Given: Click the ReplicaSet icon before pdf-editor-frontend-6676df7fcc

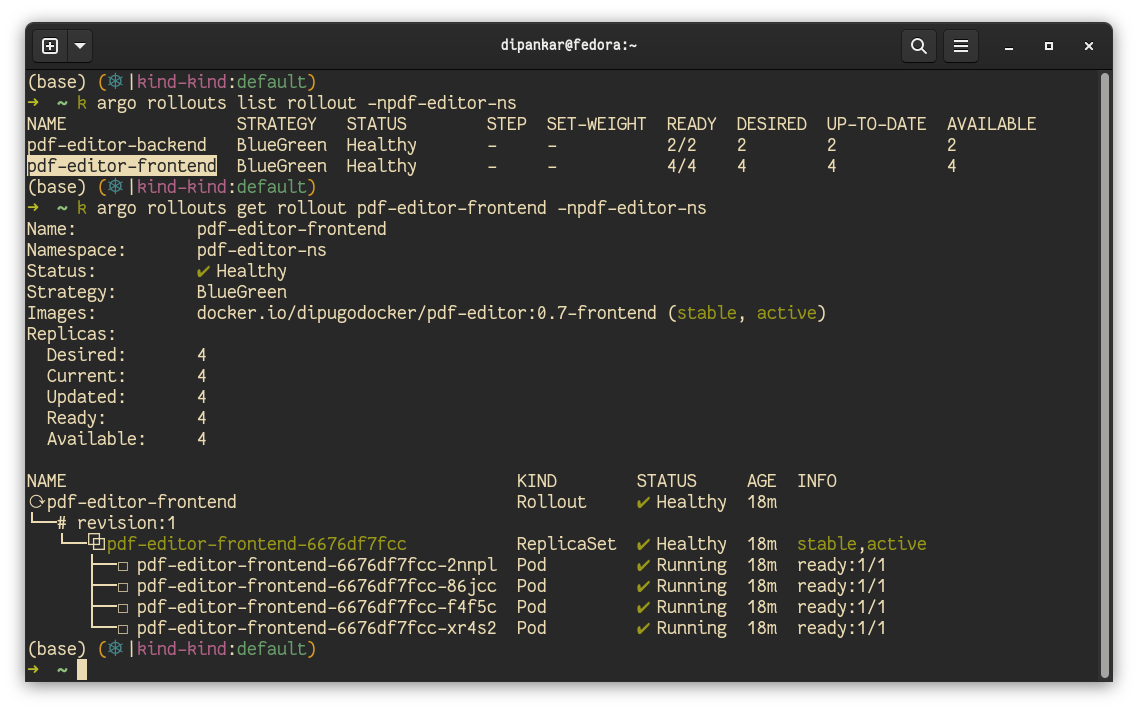Looking at the screenshot, I should (97, 543).
